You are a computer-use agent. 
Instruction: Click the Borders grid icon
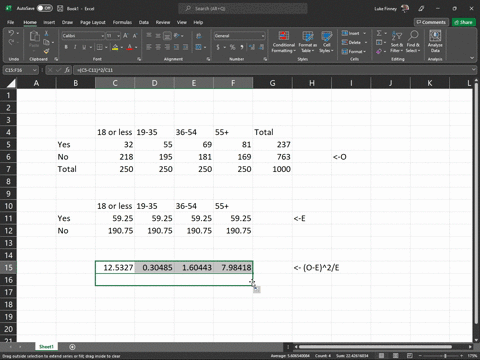pos(99,47)
